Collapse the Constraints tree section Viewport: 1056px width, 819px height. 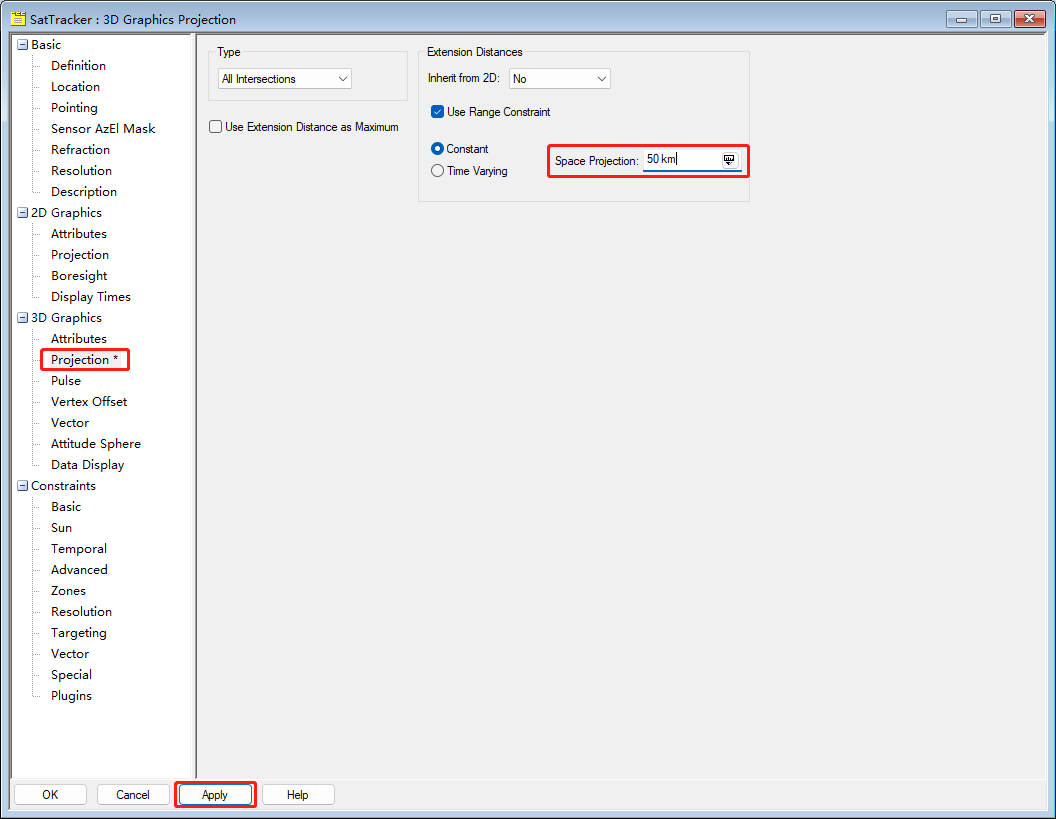(x=22, y=486)
